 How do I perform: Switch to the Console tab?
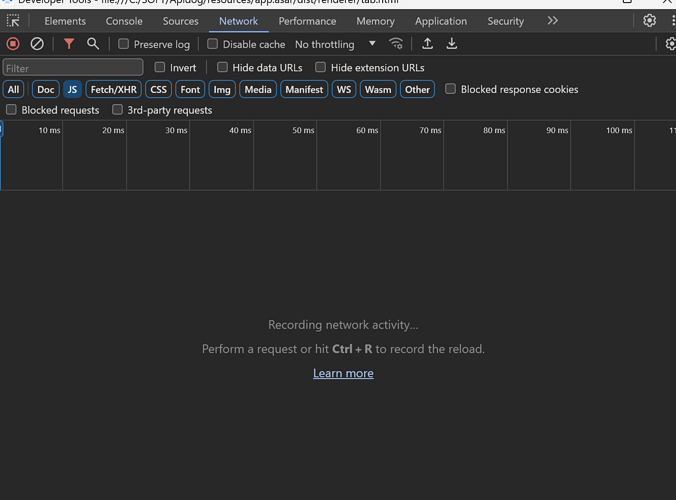click(124, 21)
